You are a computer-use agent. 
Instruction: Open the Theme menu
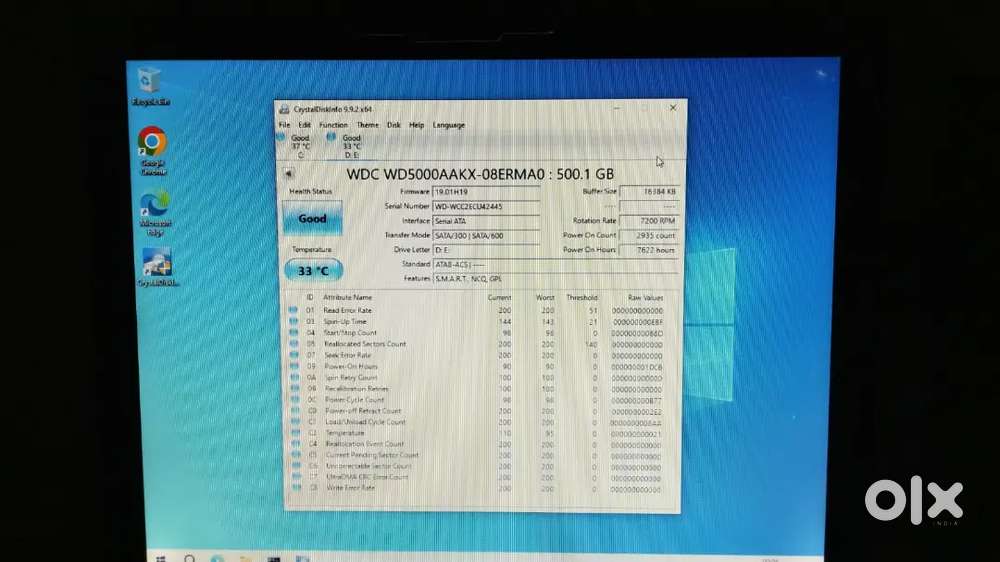point(367,125)
